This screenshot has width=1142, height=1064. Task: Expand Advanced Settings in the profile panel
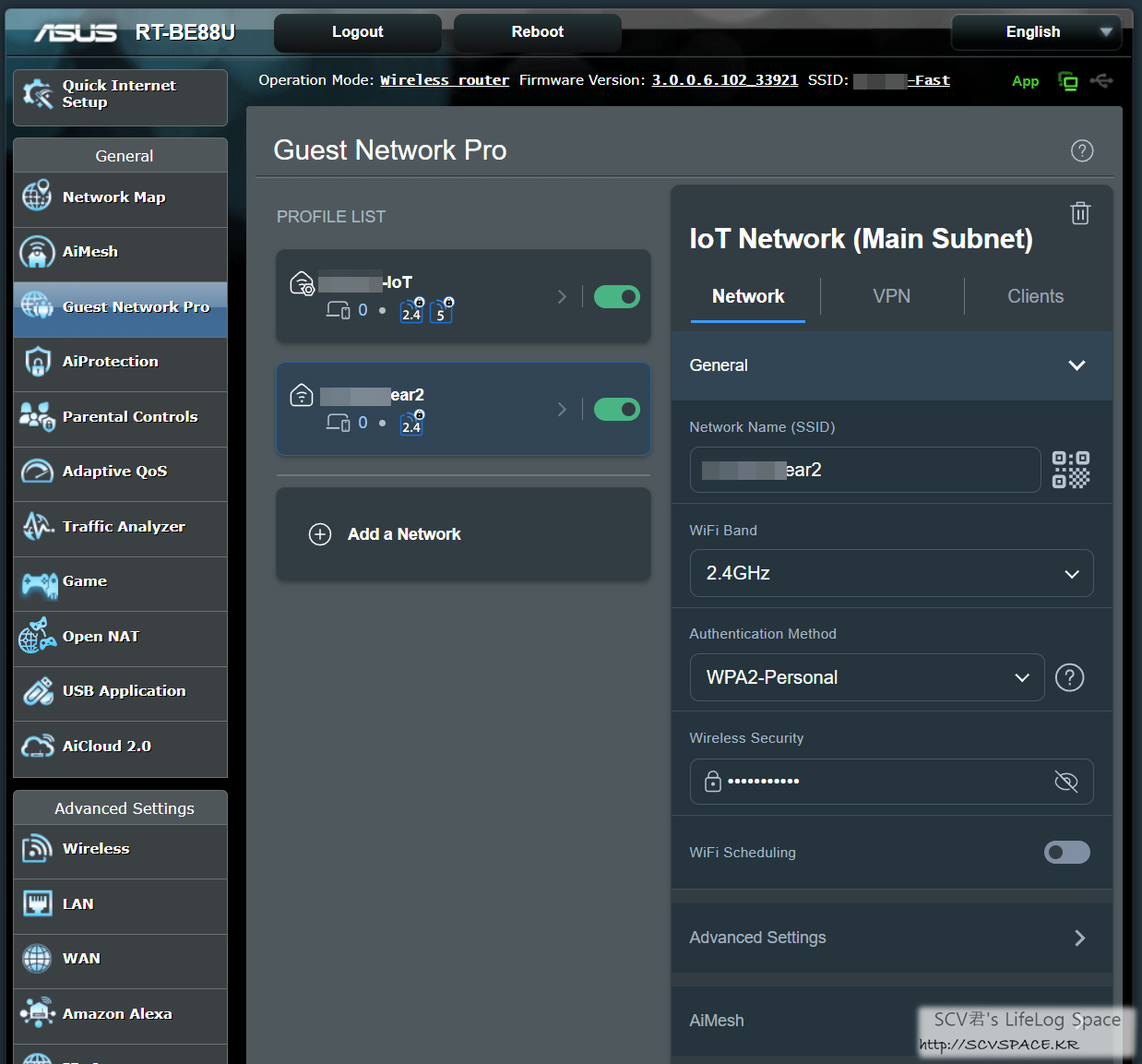891,938
